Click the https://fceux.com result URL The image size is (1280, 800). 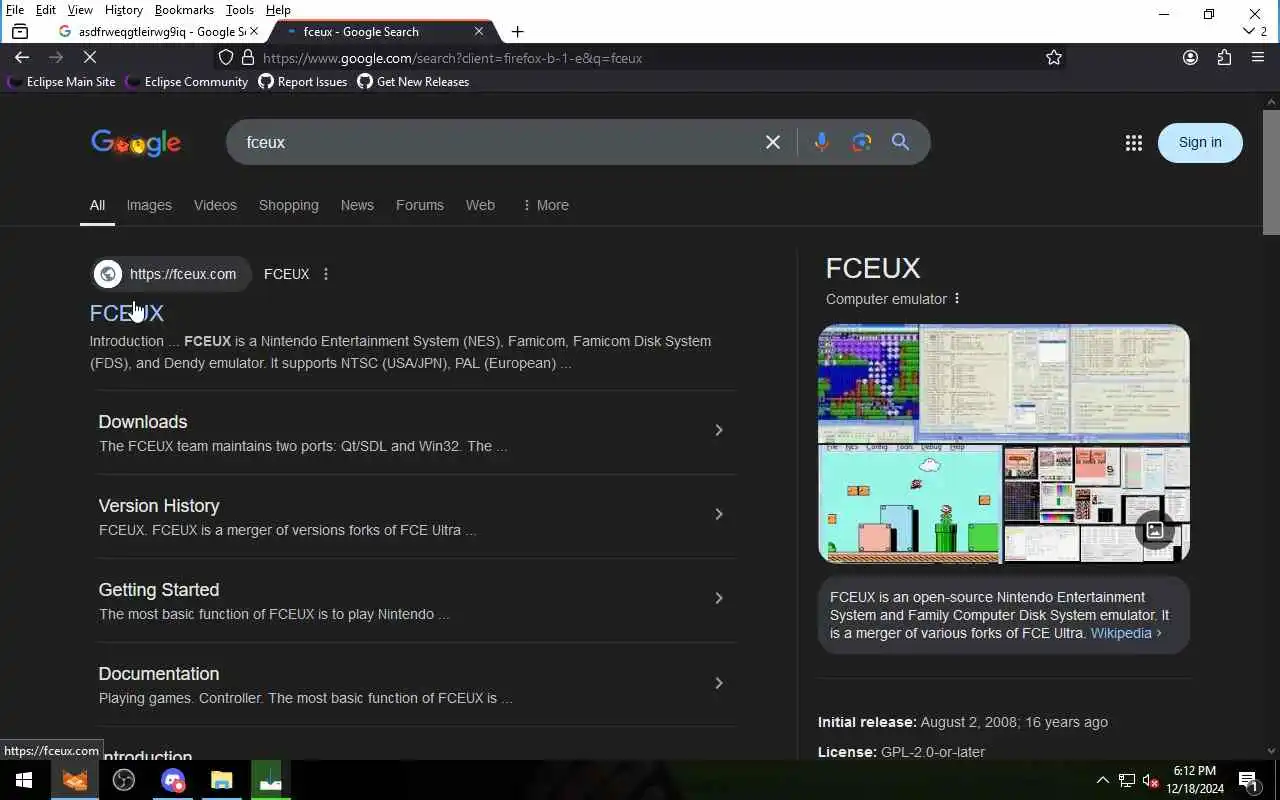[183, 274]
